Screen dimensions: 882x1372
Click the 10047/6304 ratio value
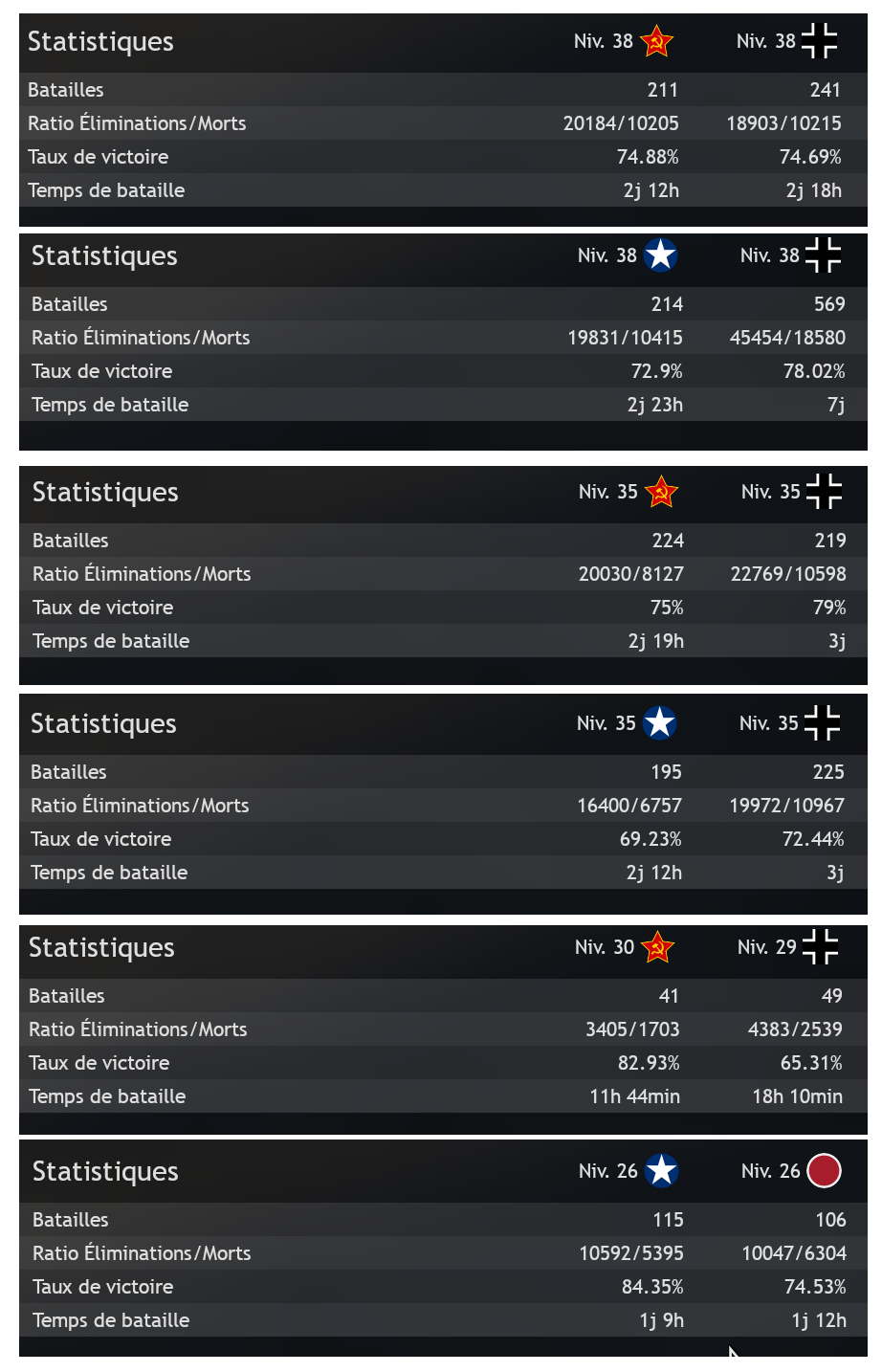click(x=794, y=1253)
